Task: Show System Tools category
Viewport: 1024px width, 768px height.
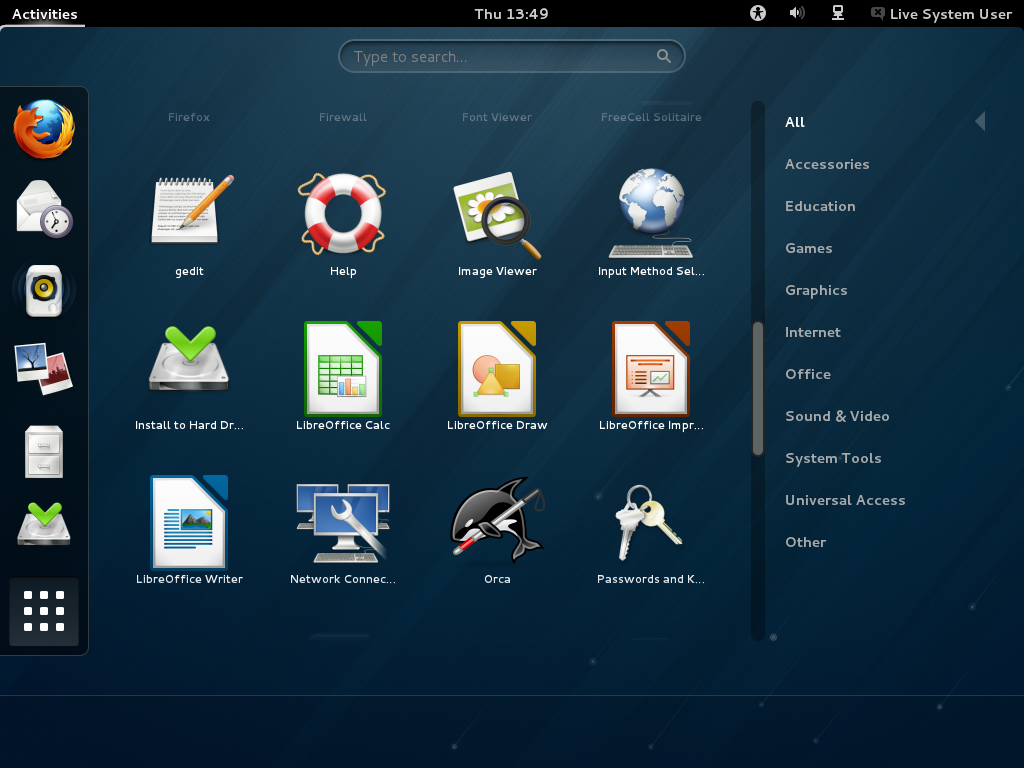Action: 833,458
